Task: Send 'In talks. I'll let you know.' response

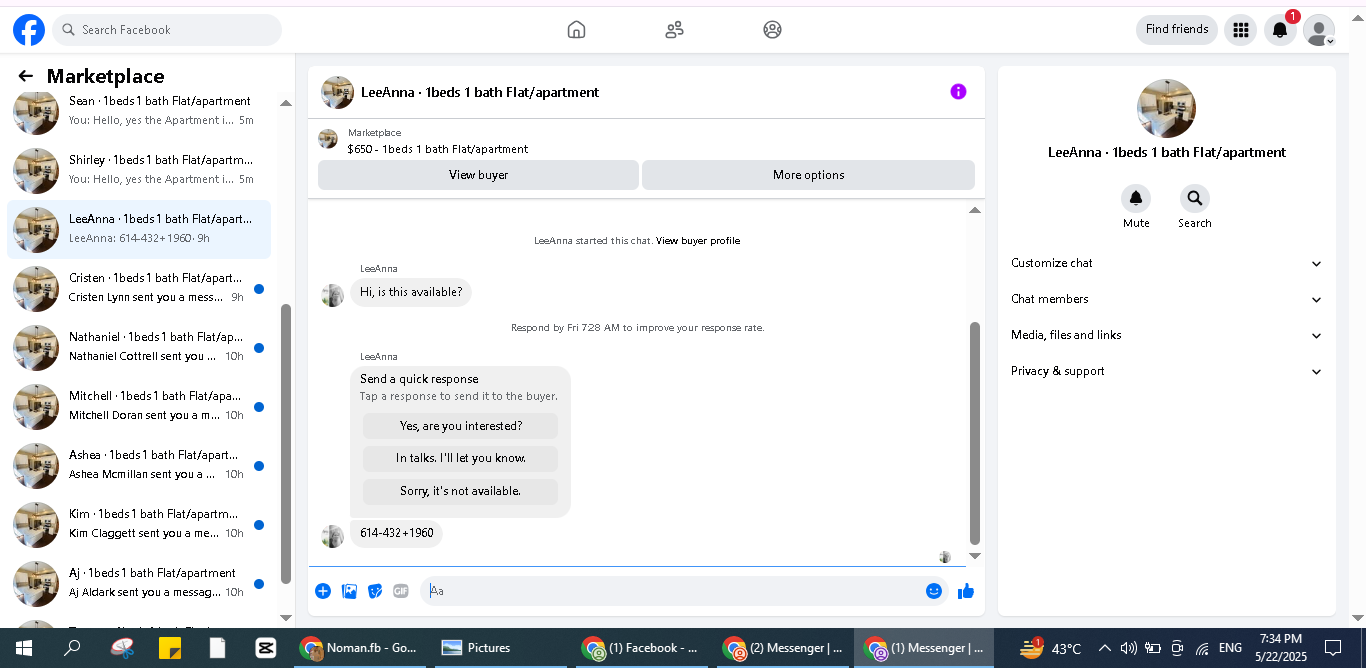Action: [461, 458]
